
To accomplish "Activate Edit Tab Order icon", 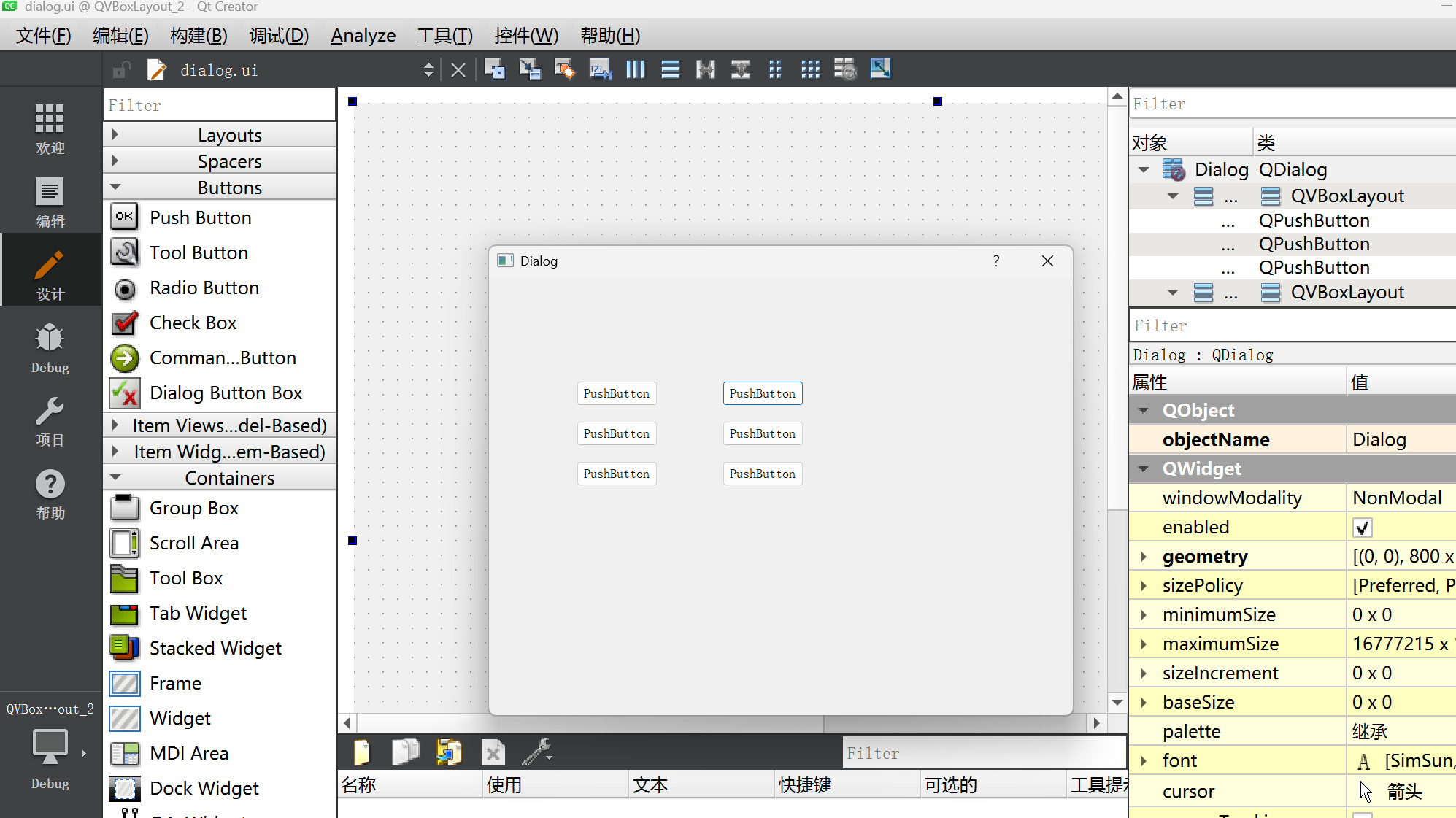I will tap(600, 69).
